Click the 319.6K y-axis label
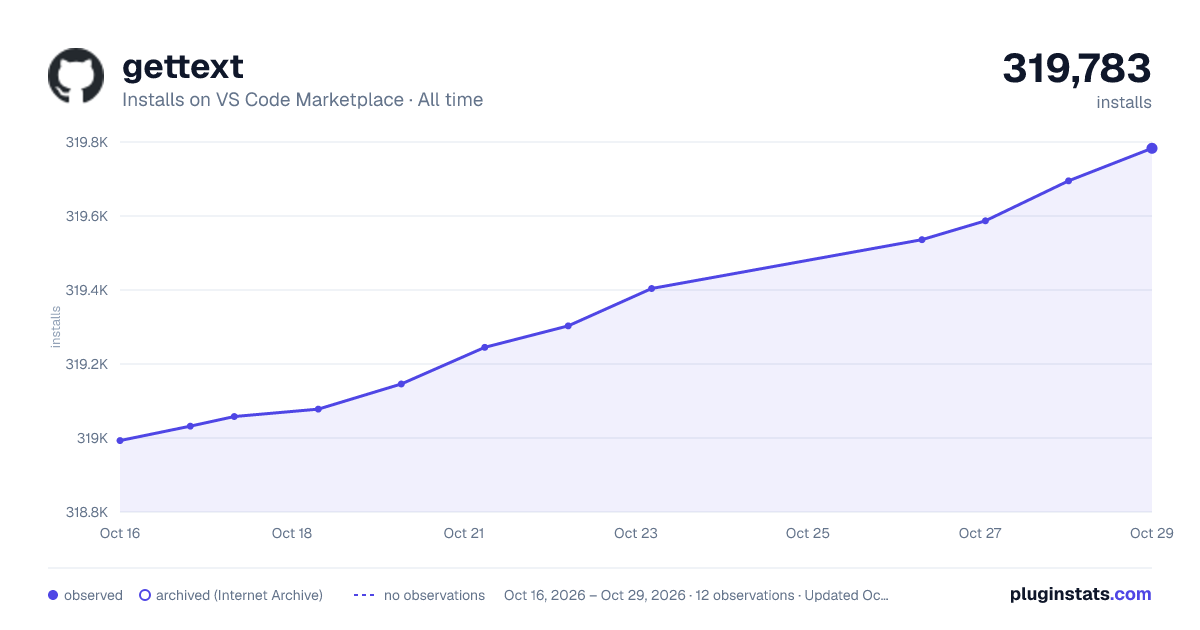Image resolution: width=1200 pixels, height=630 pixels. [x=86, y=216]
